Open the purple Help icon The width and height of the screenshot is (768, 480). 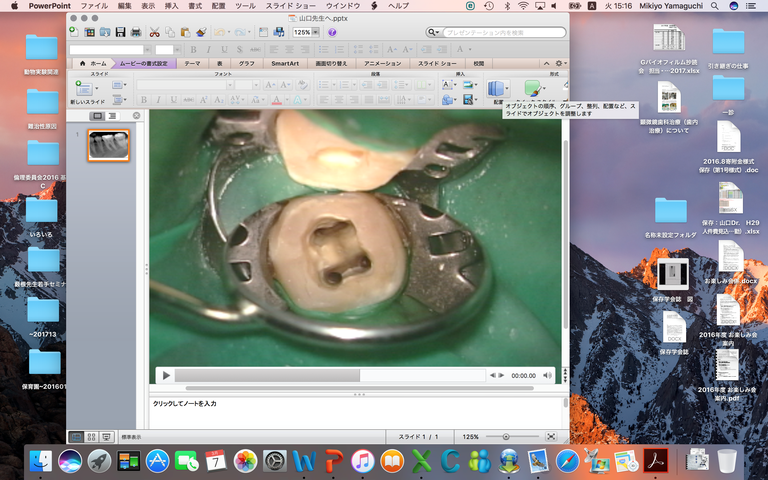pyautogui.click(x=331, y=32)
